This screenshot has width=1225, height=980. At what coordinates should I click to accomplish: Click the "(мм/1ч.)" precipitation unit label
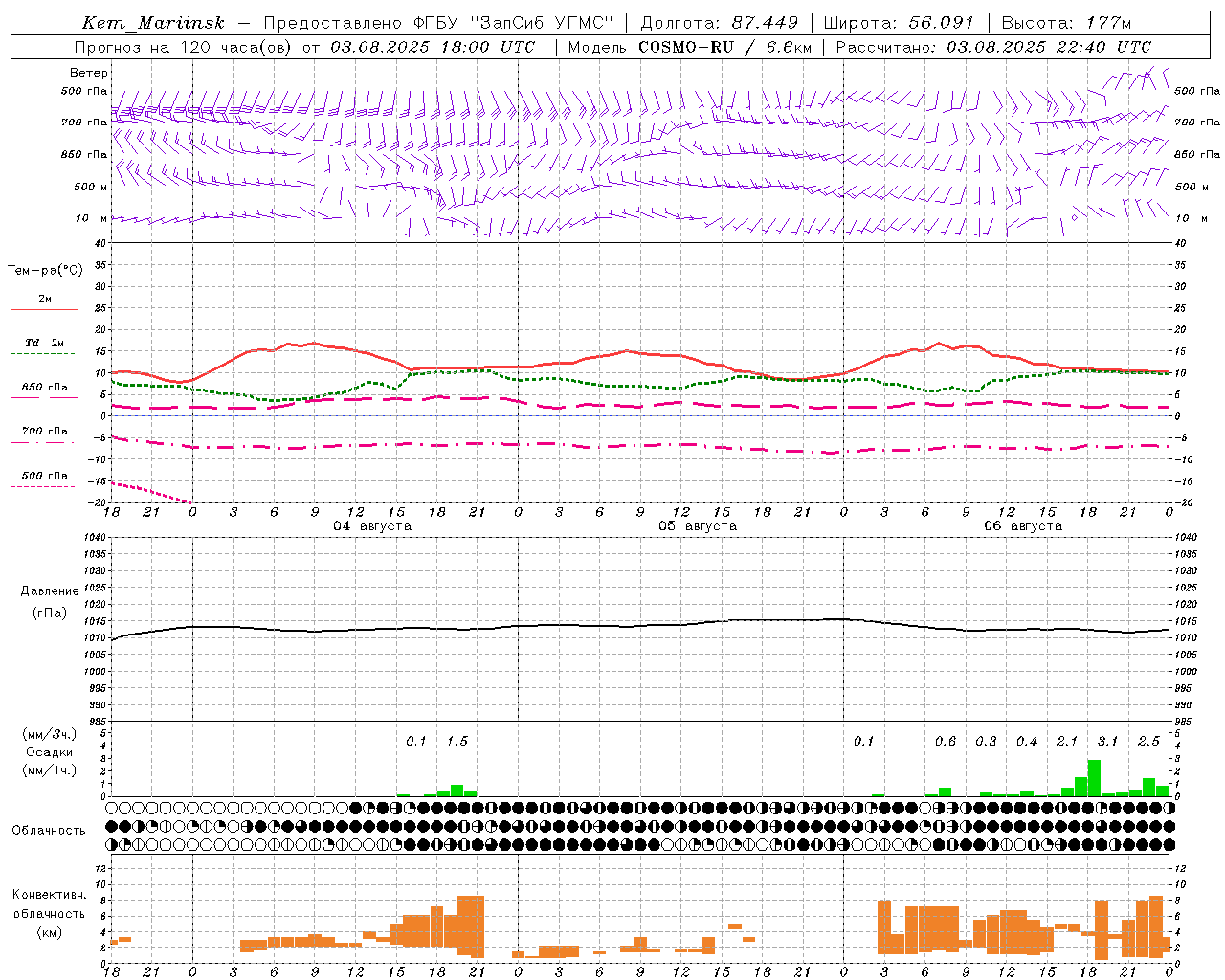[x=49, y=770]
